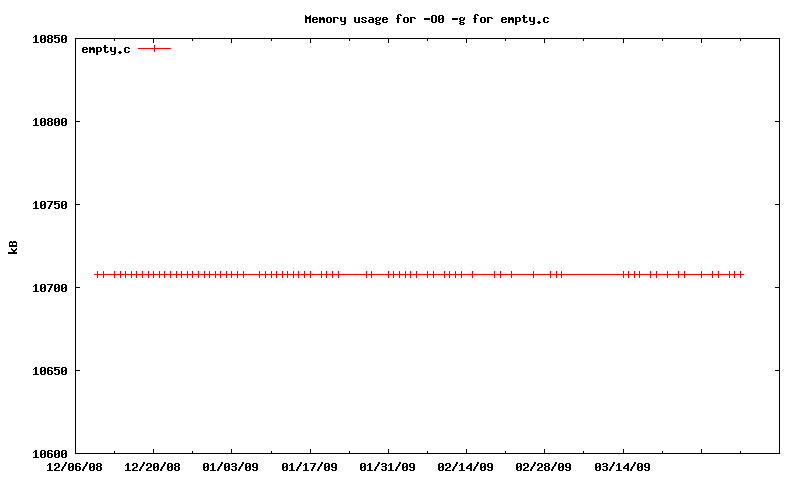Click the 01/17/09 x-axis date
This screenshot has width=800, height=480.
pos(310,467)
